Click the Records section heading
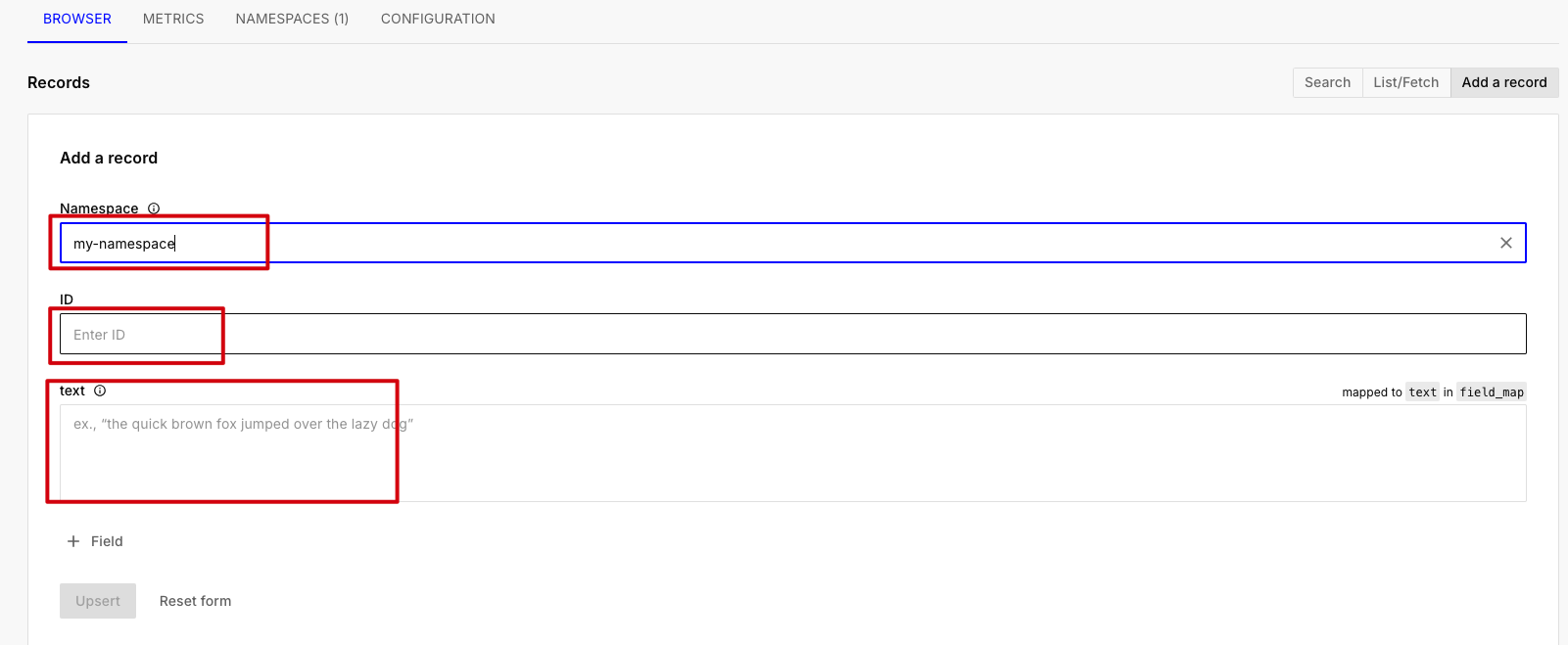 click(59, 82)
